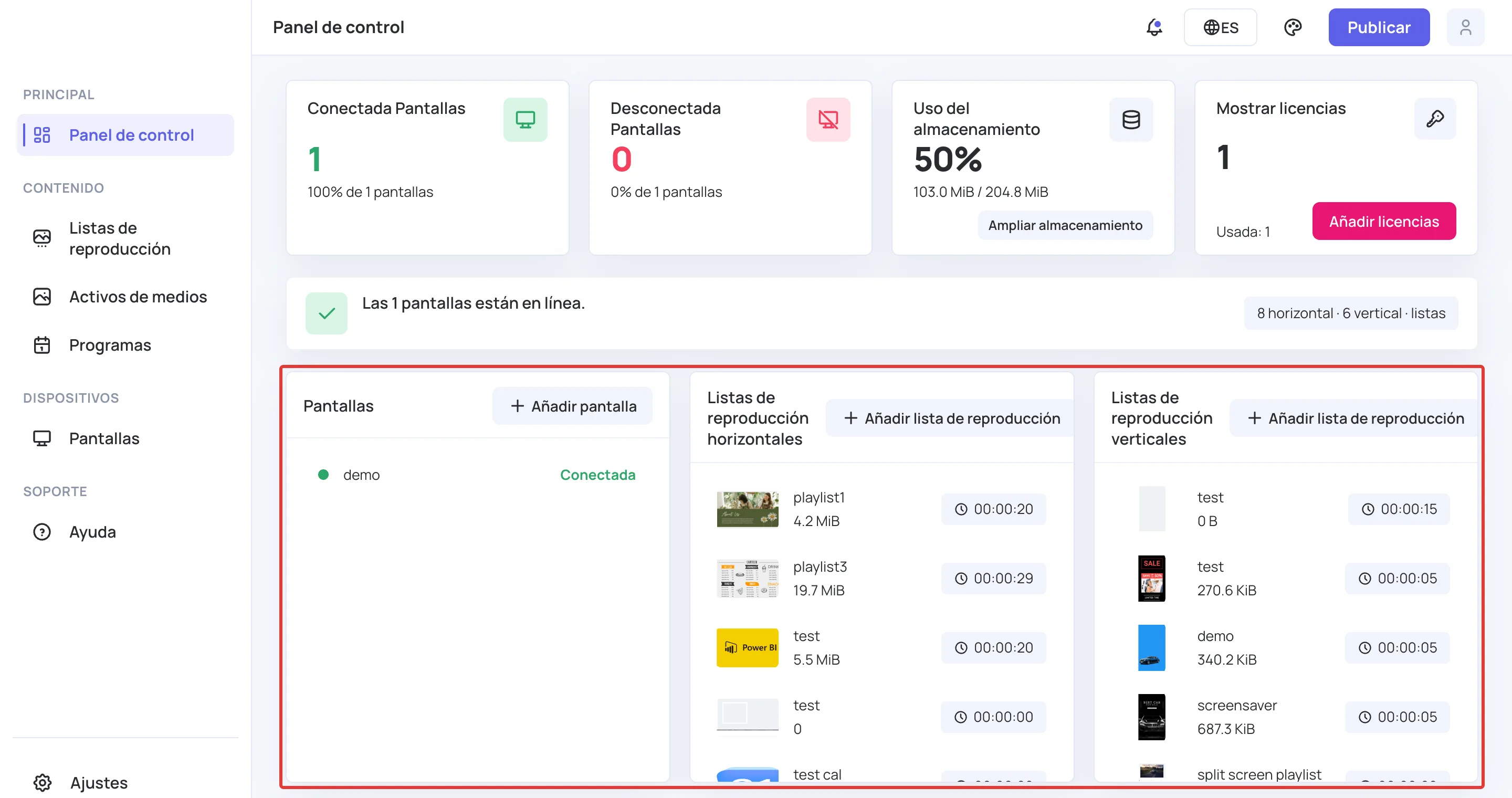The image size is (1512, 798).
Task: Select Panel de control in the sidebar
Action: 125,135
